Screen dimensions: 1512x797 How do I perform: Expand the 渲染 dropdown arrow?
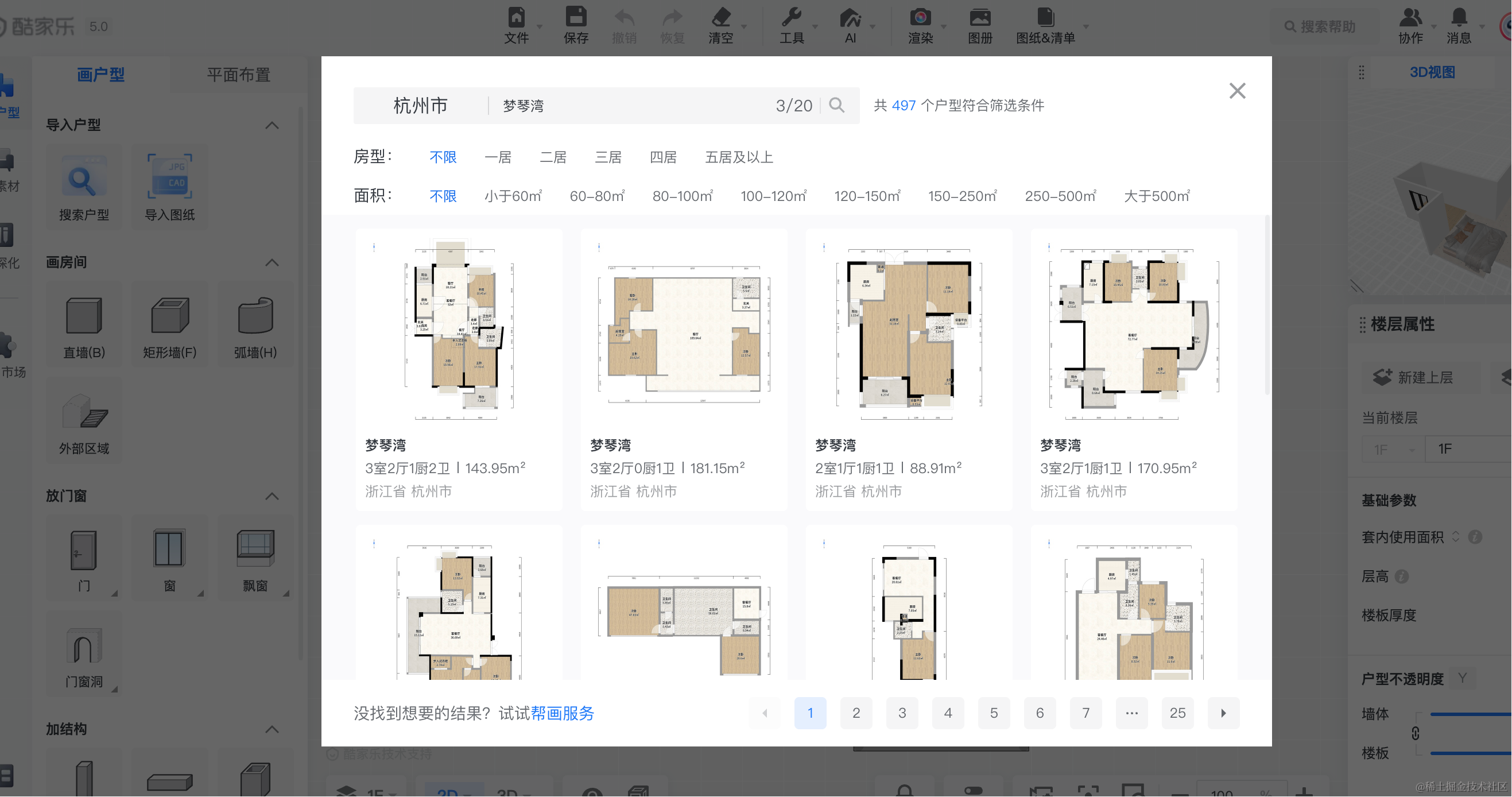(944, 26)
